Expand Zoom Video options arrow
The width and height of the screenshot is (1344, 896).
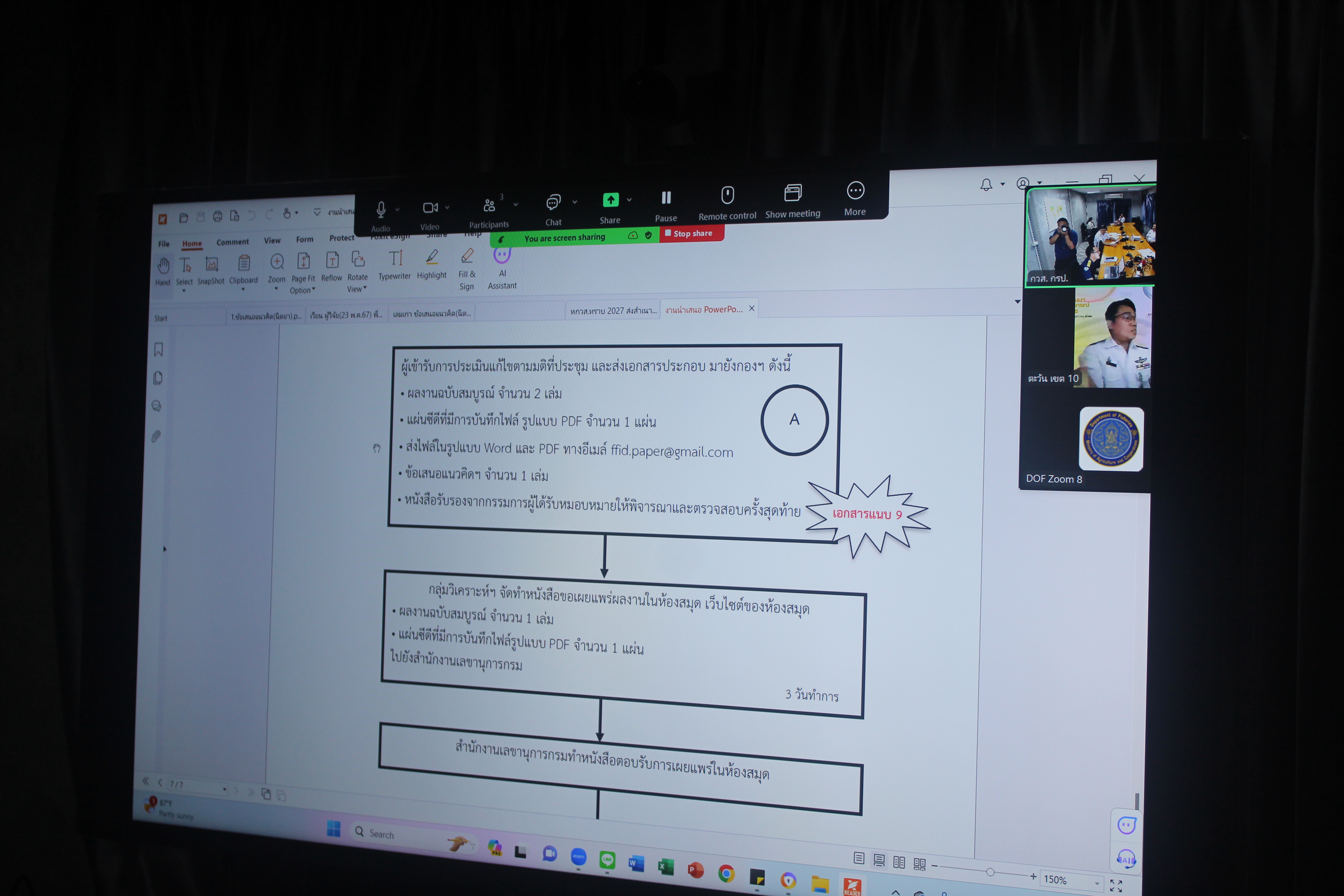pyautogui.click(x=447, y=207)
